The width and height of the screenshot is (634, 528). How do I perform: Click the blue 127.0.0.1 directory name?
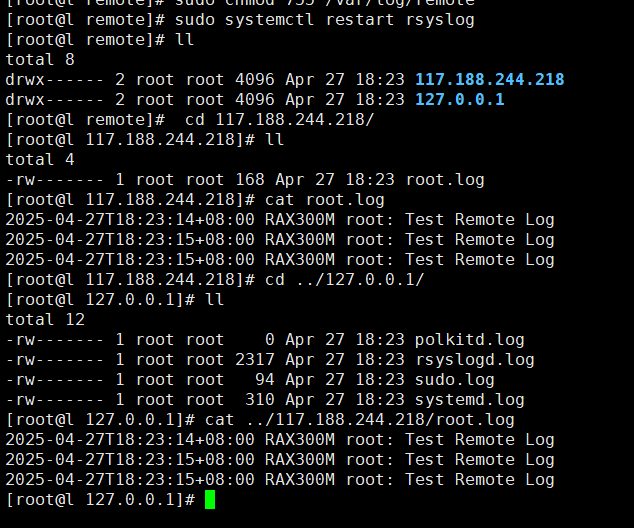(459, 100)
